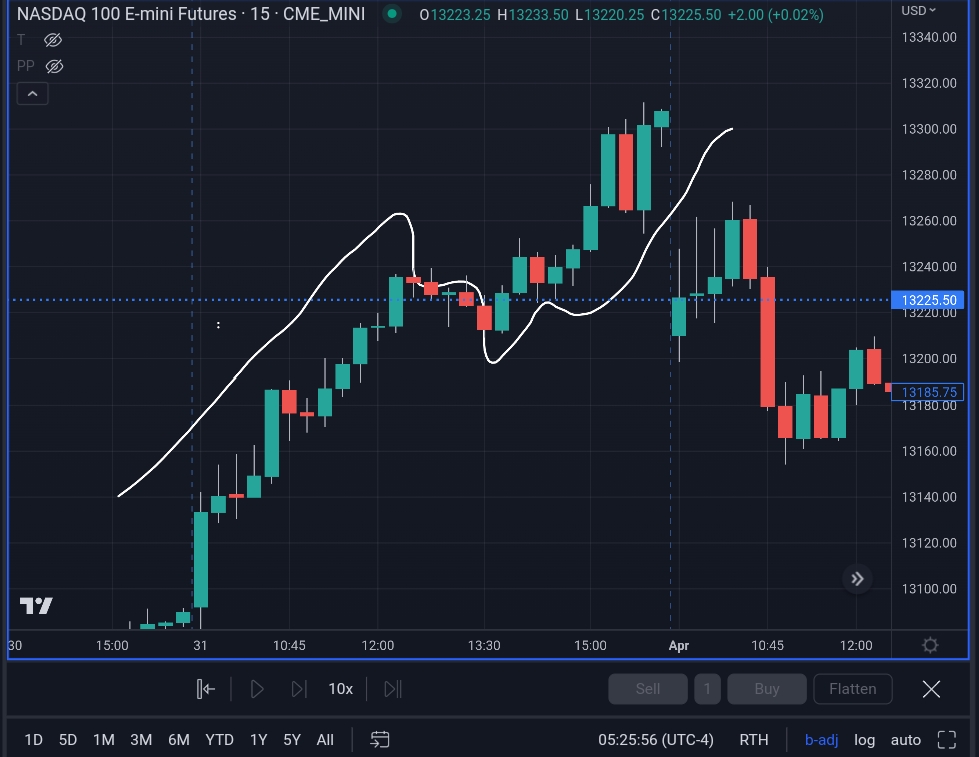Screen dimensions: 979x757
Task: Click the Flatten button
Action: coord(853,689)
